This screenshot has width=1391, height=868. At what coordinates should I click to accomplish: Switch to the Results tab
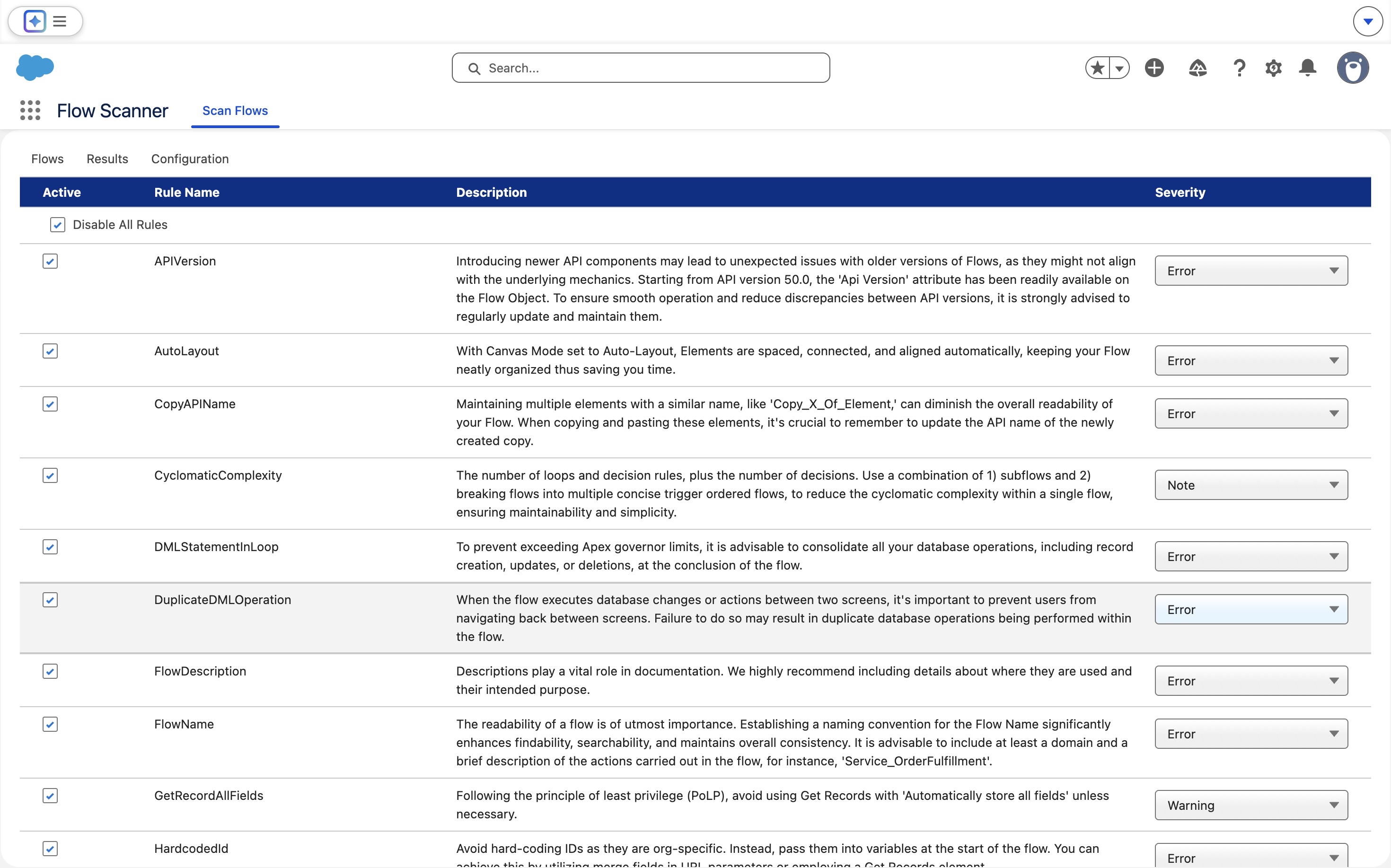point(107,159)
